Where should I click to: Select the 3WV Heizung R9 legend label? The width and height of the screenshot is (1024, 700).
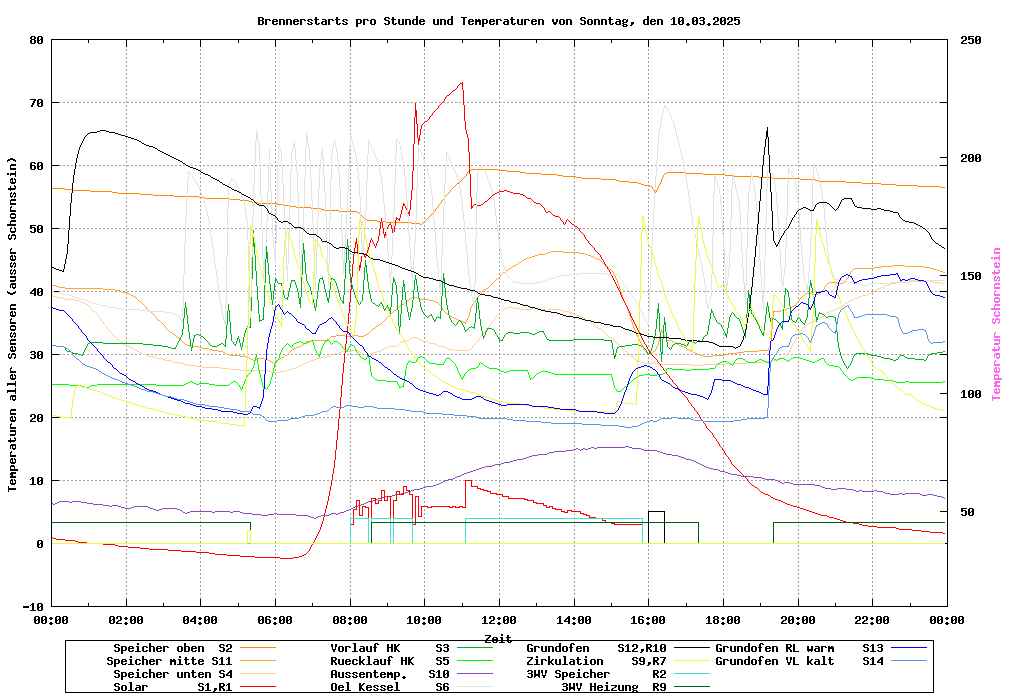pos(614,687)
